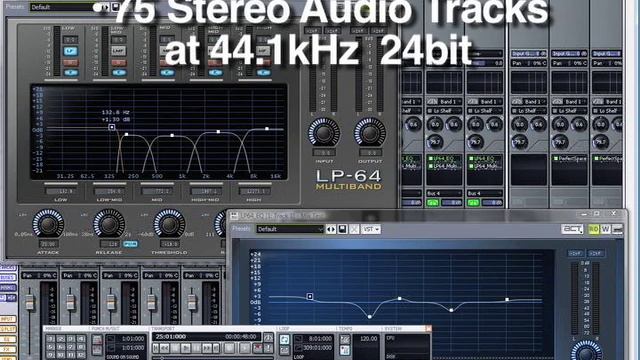Image resolution: width=640 pixels, height=360 pixels.
Task: Click the lower loop icon under the loop toggle
Action: pos(284,350)
